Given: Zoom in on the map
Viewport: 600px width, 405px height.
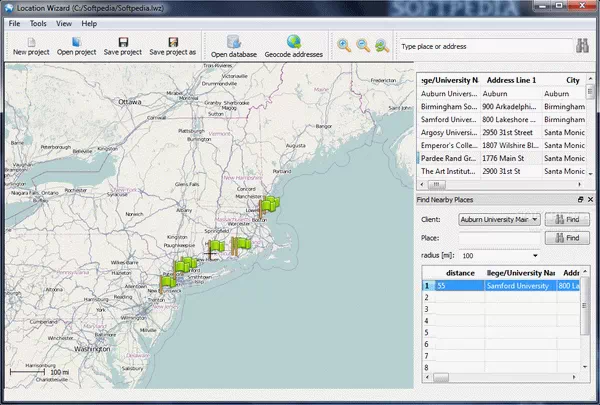Looking at the screenshot, I should tap(344, 45).
